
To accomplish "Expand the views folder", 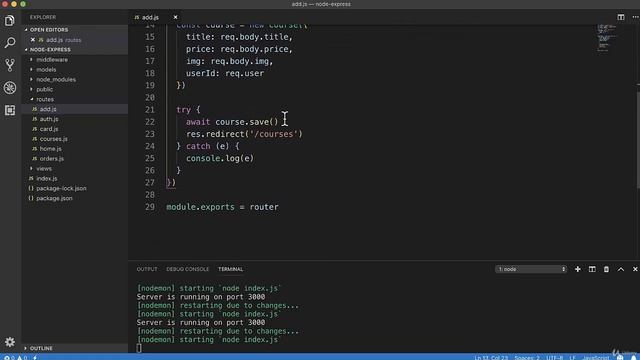I will click(44, 168).
